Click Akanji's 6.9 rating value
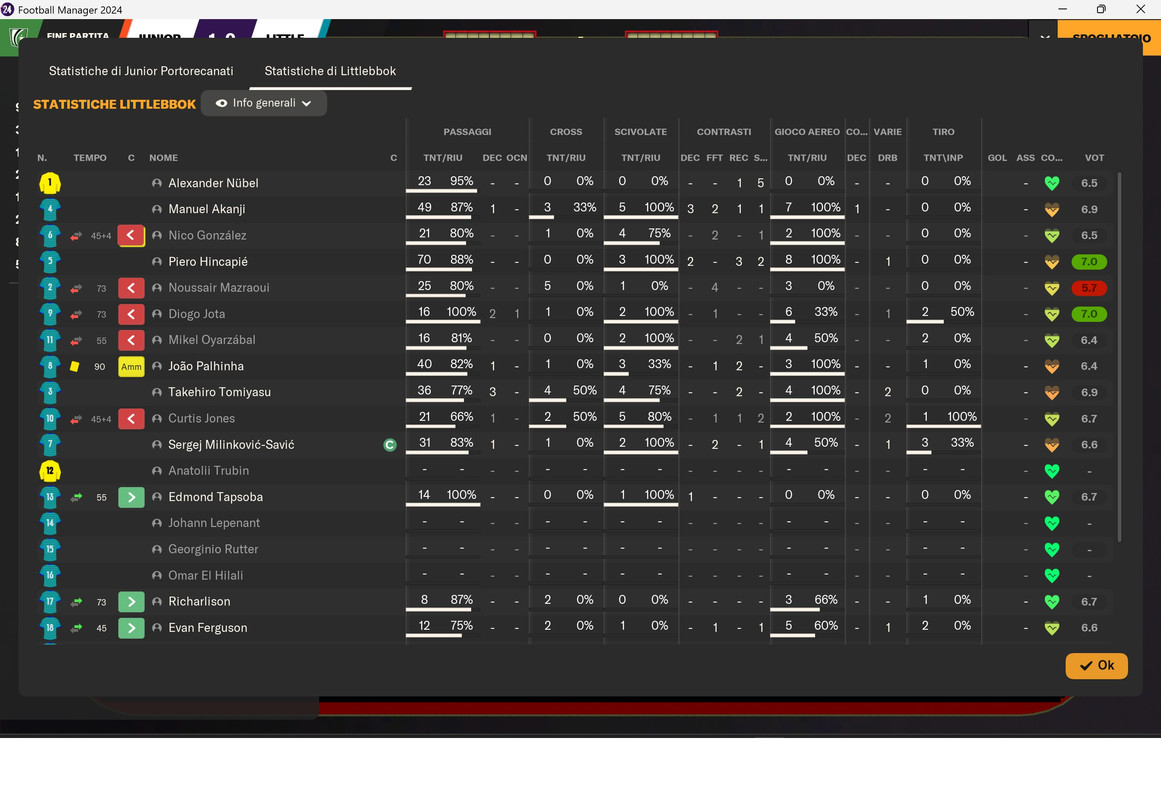 pyautogui.click(x=1088, y=209)
